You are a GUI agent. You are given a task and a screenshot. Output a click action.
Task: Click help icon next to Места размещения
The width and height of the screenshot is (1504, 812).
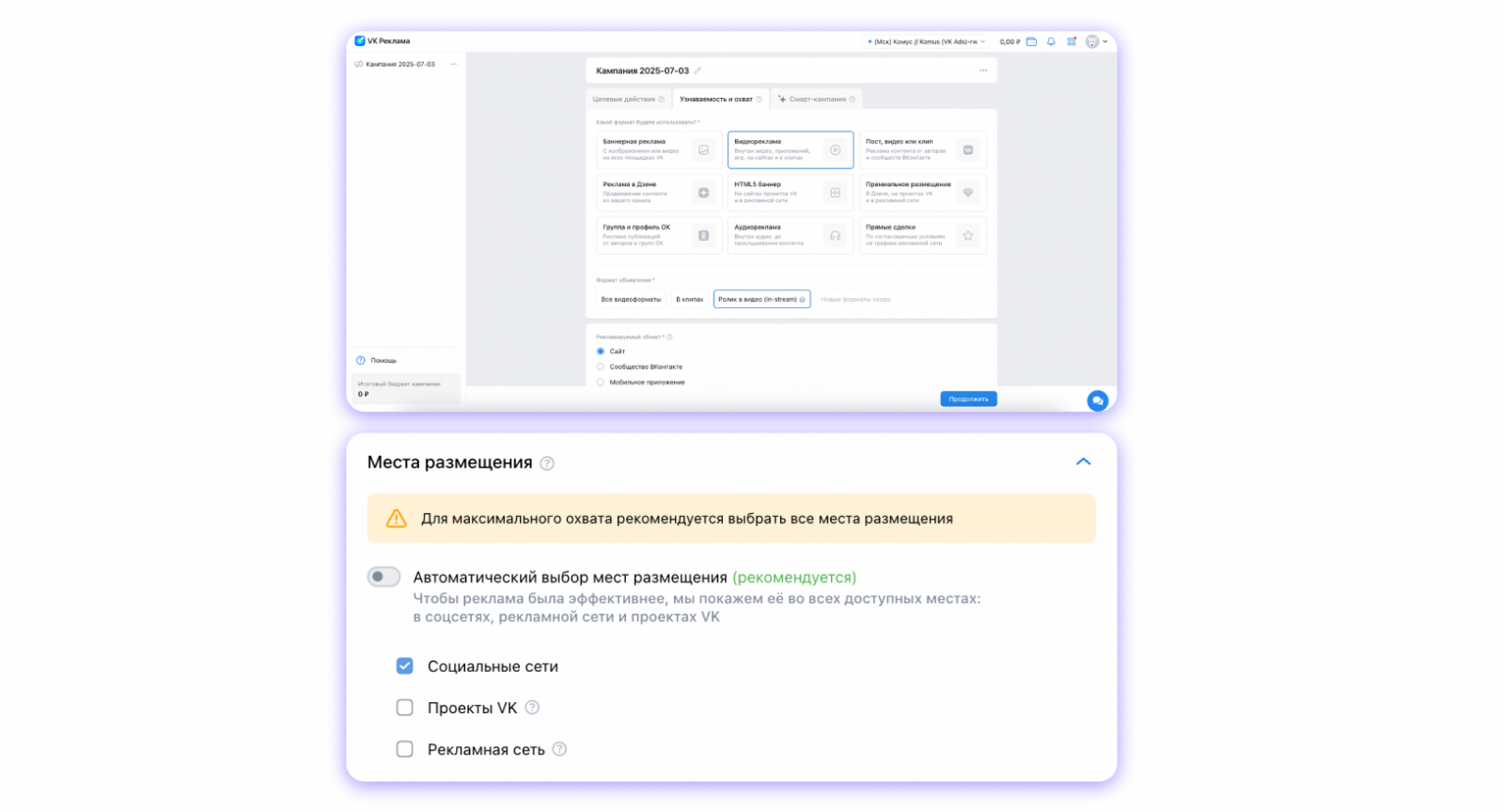(x=547, y=463)
